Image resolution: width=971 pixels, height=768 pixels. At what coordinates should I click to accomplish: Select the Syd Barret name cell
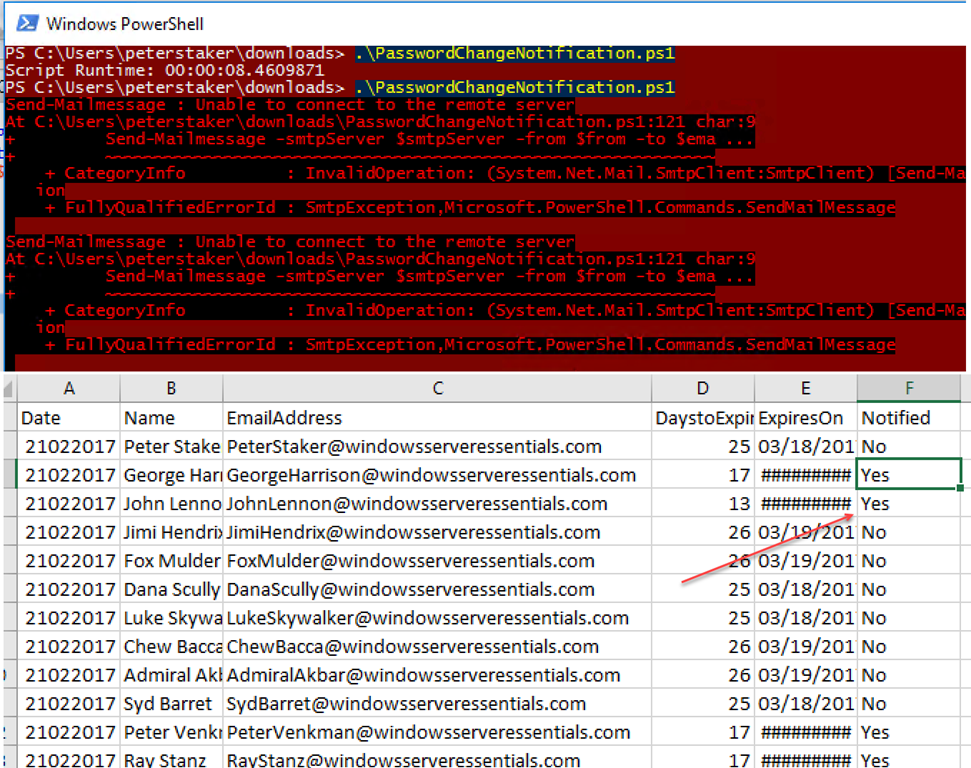tap(171, 704)
